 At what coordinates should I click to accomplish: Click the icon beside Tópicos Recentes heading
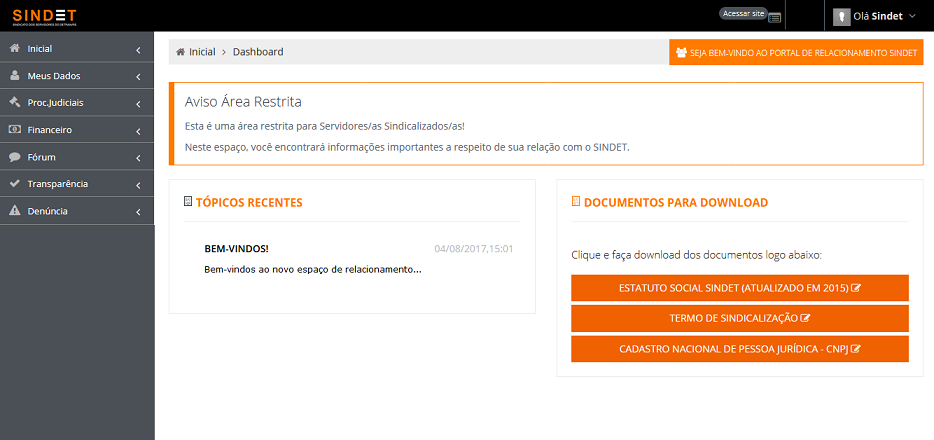(x=188, y=201)
